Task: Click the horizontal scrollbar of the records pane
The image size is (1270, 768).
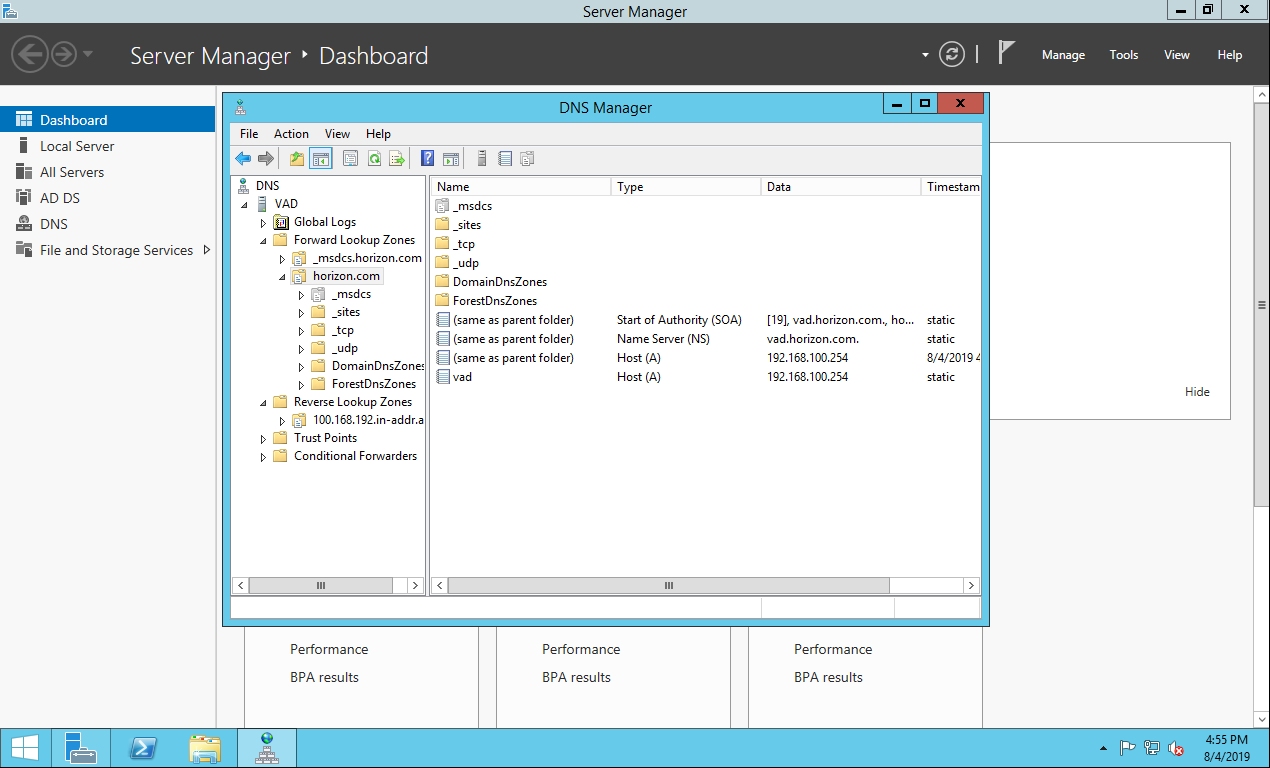Action: (667, 586)
